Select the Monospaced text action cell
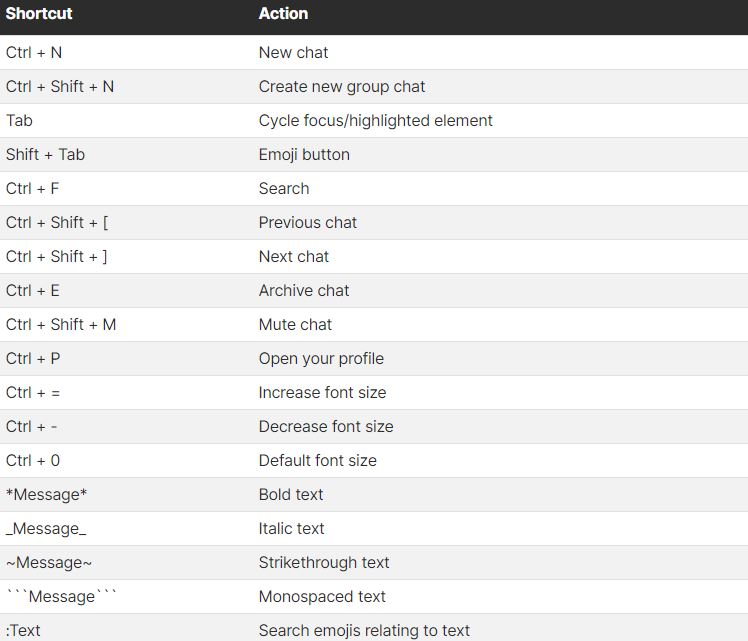Image resolution: width=748 pixels, height=641 pixels. (322, 596)
